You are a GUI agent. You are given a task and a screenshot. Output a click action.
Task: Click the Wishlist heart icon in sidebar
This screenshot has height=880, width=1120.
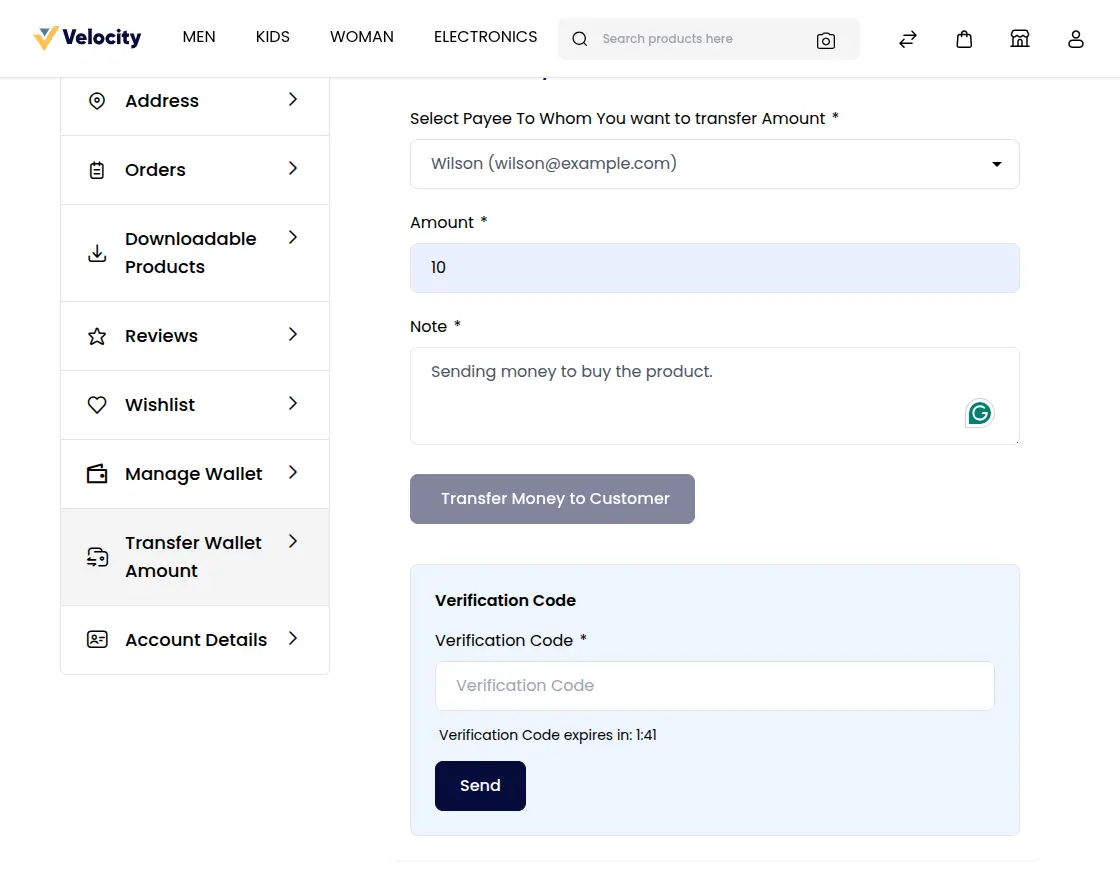[x=97, y=405]
